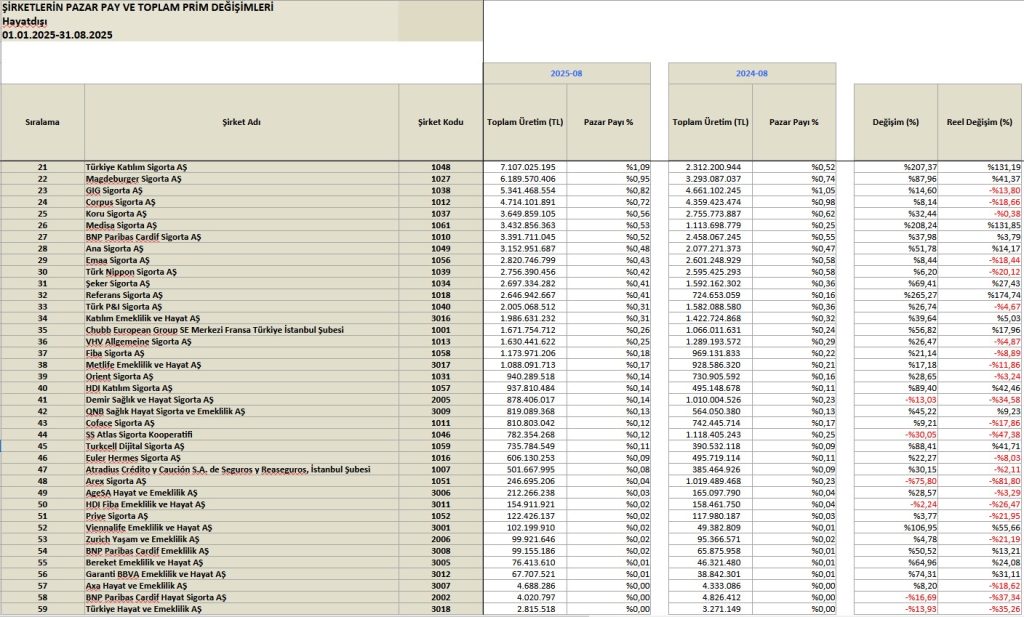
Task: Select the 'Koru Sigorta AŞ' cell
Action: click(x=241, y=214)
